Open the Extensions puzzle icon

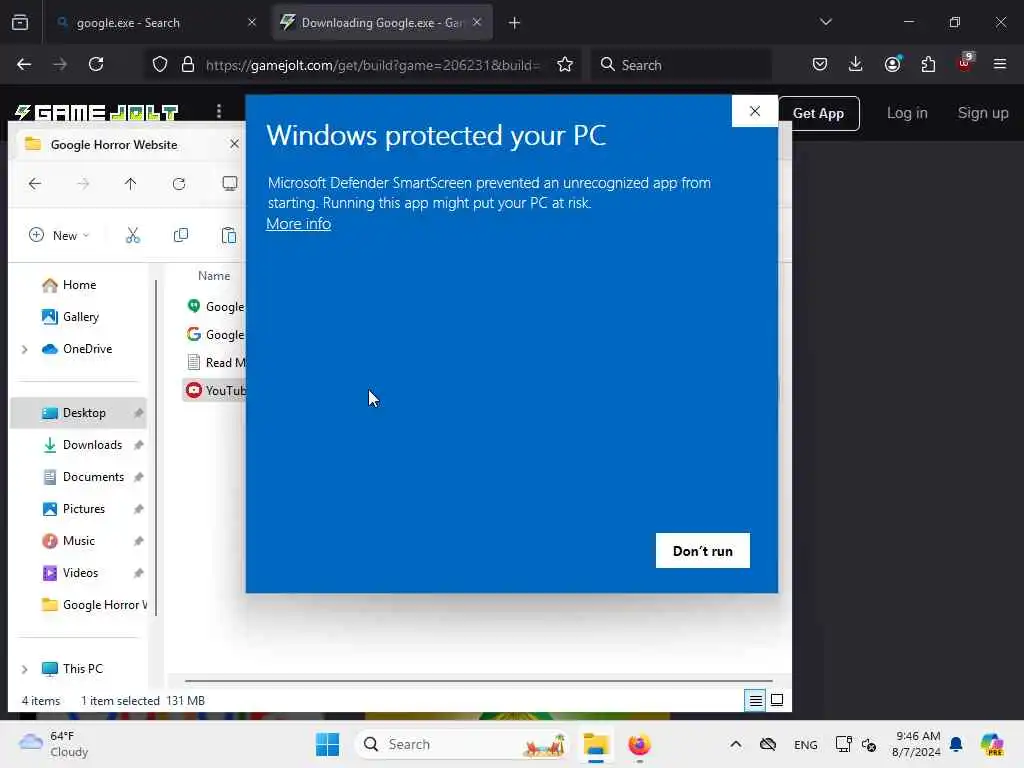(x=928, y=64)
